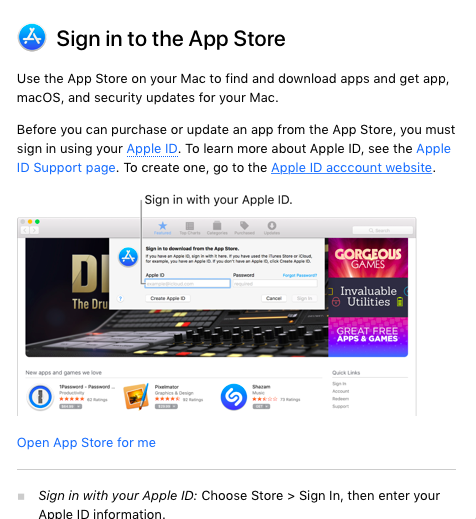Image resolution: width=476 pixels, height=519 pixels.
Task: Click the Pixelmator app icon
Action: click(x=136, y=397)
